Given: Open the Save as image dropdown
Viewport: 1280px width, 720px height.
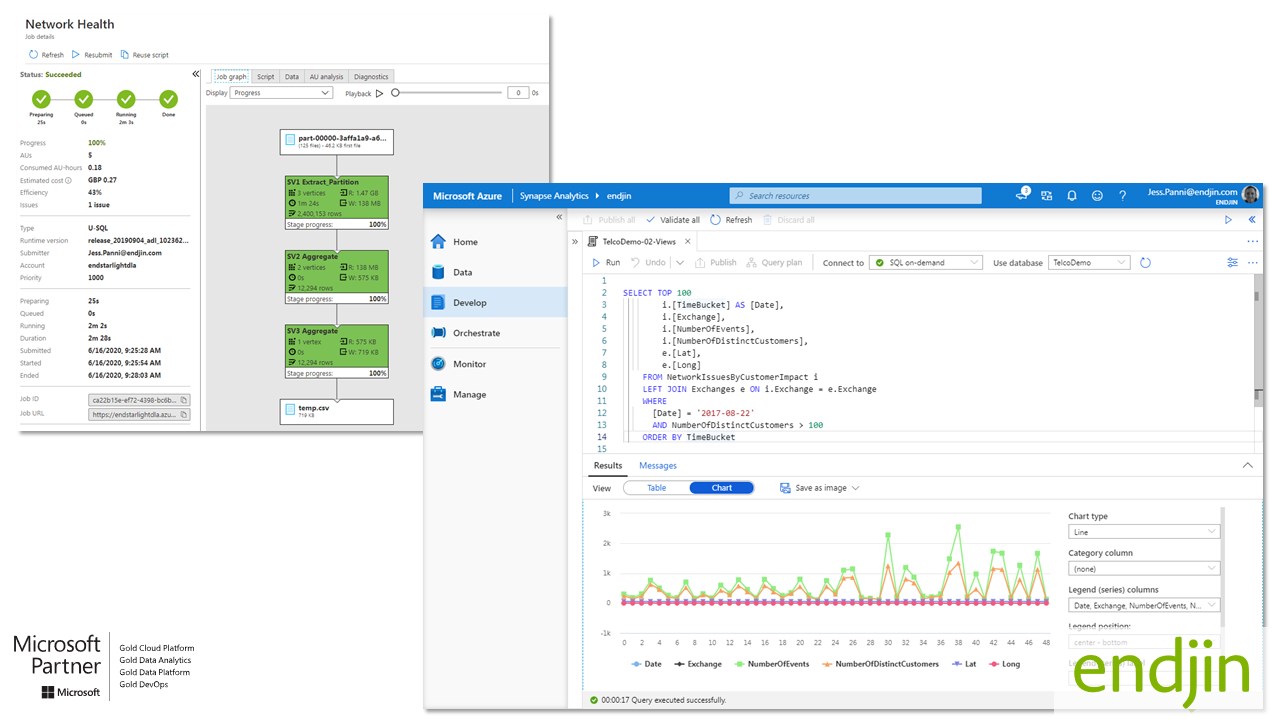Looking at the screenshot, I should (x=819, y=488).
